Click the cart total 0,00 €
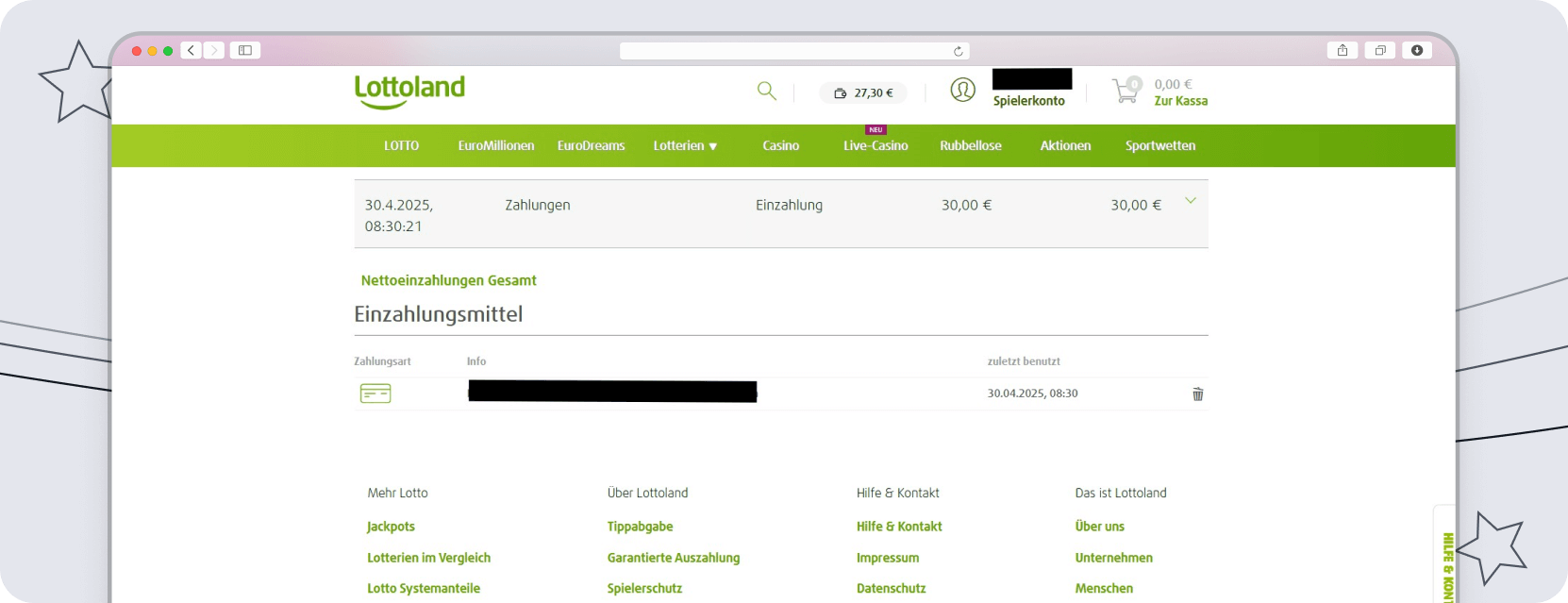The width and height of the screenshot is (1568, 603). [x=1173, y=84]
